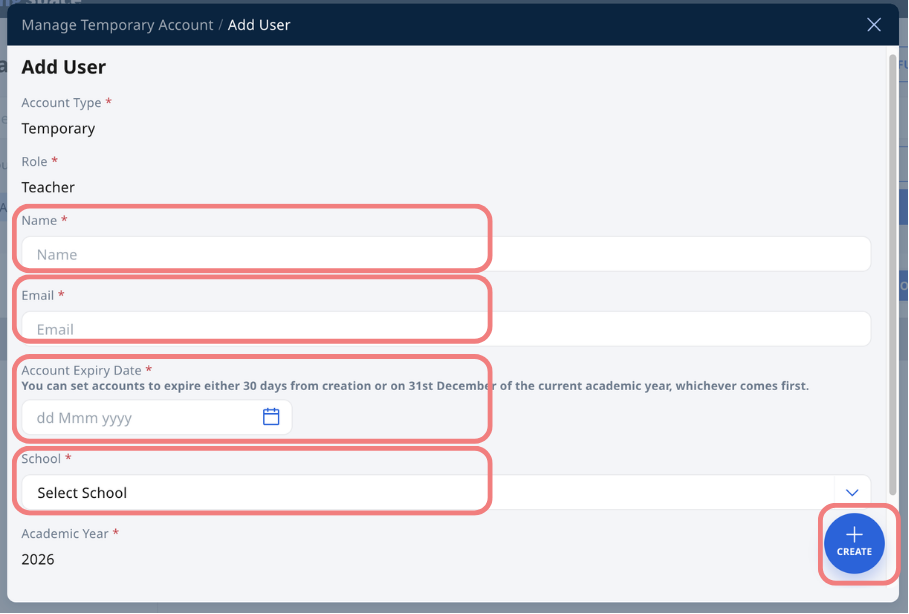
Task: Click the School field label
Action: (41, 459)
